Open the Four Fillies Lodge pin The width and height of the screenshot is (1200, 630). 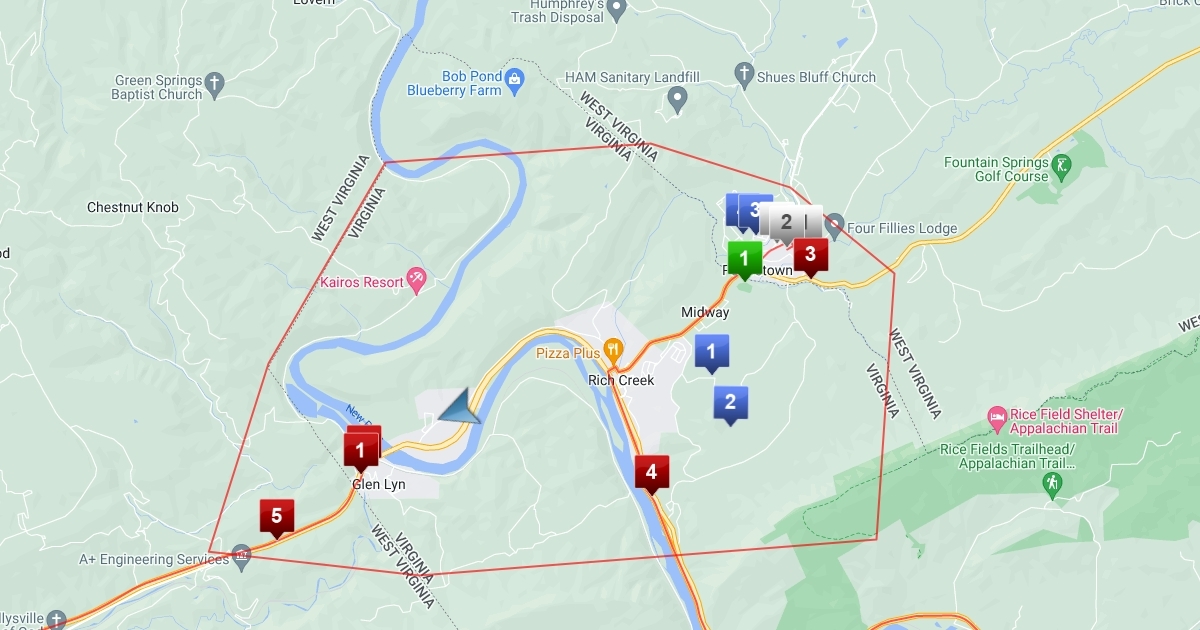[x=835, y=223]
